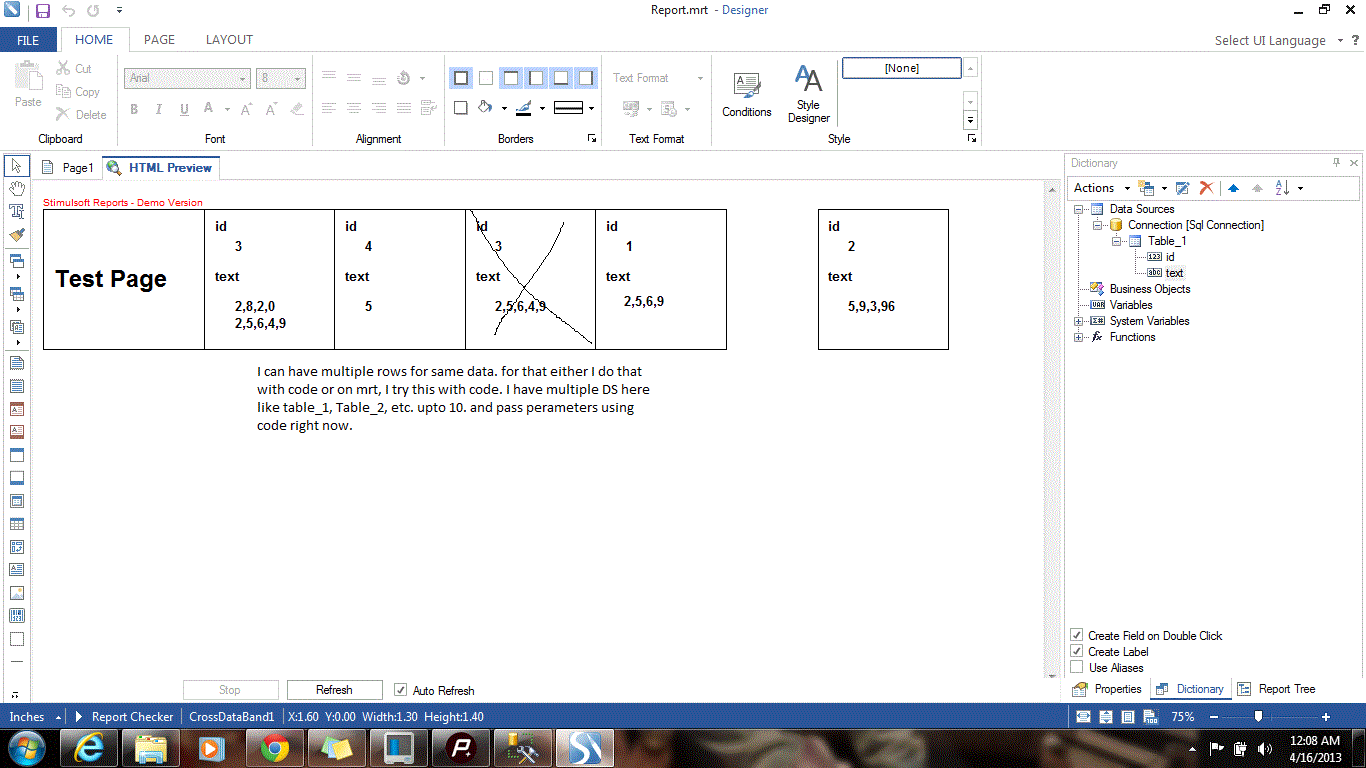Collapse the Connection [Sql Connection] node
Image resolution: width=1366 pixels, height=768 pixels.
coord(1098,225)
